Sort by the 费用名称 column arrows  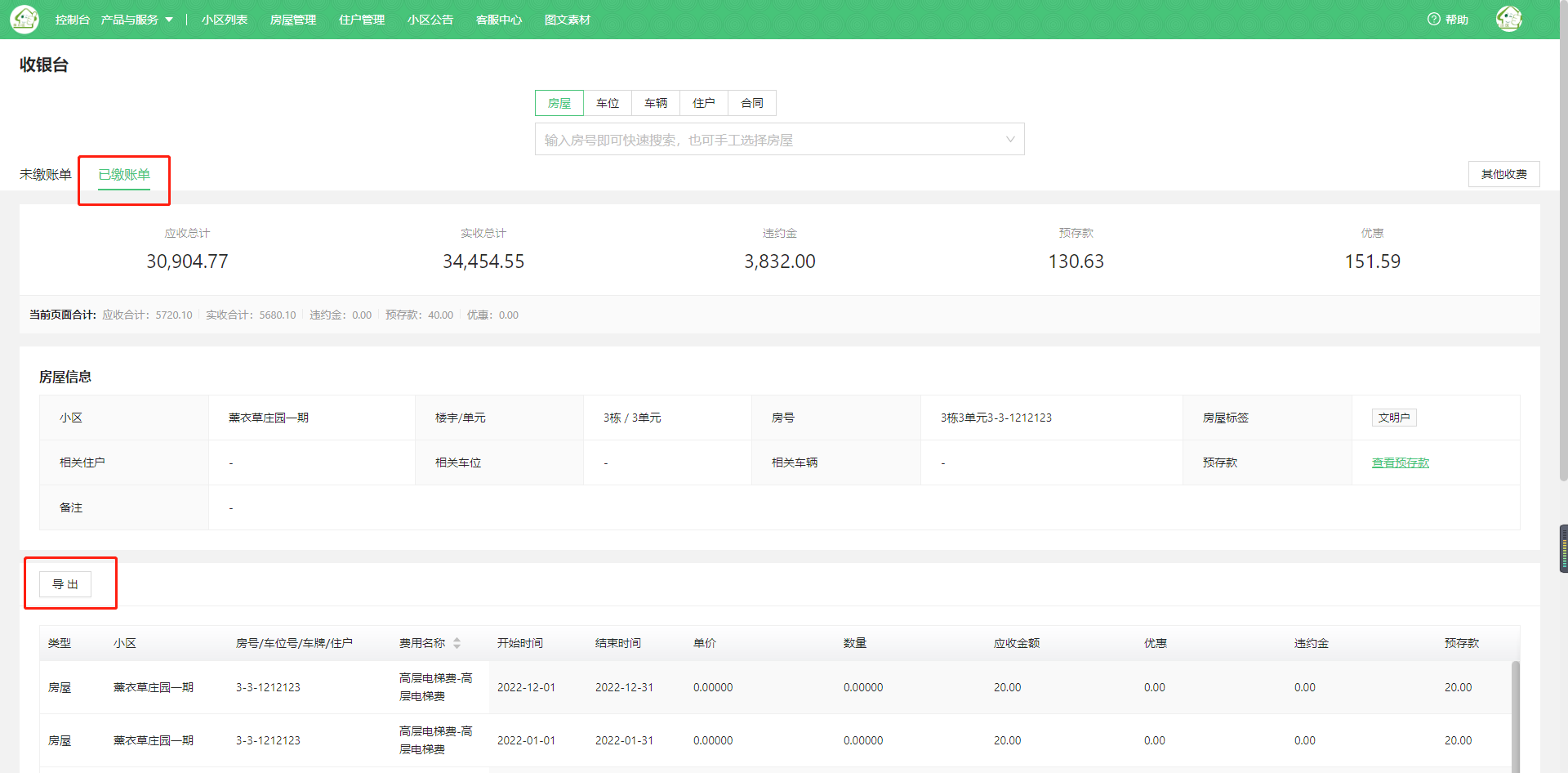click(x=457, y=643)
